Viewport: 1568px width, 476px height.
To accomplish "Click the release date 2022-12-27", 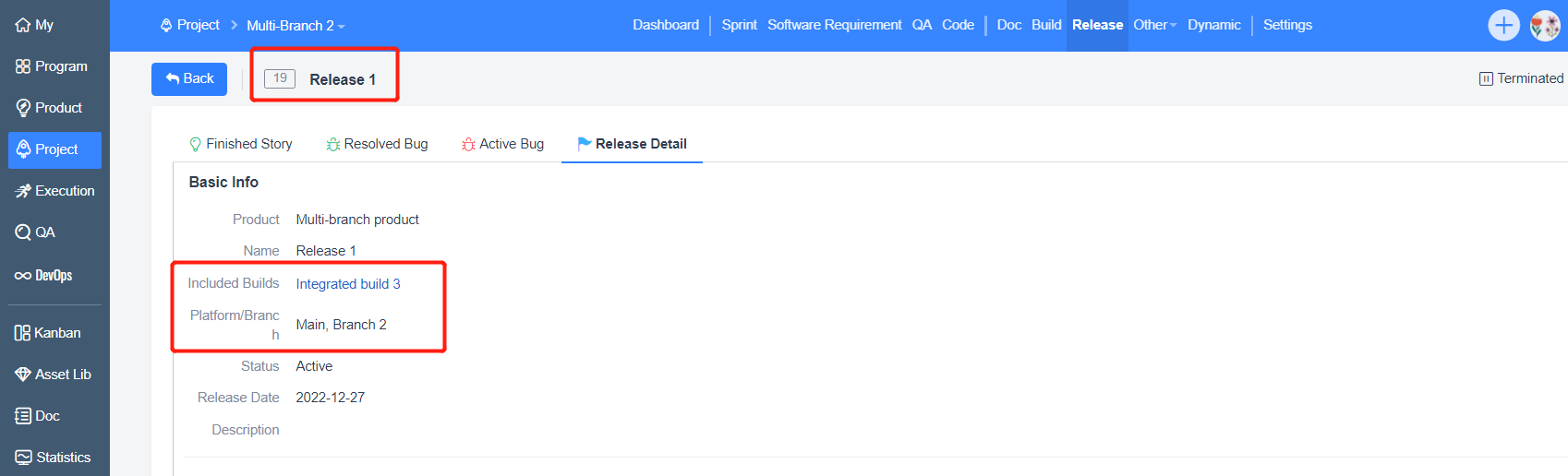I will 330,398.
